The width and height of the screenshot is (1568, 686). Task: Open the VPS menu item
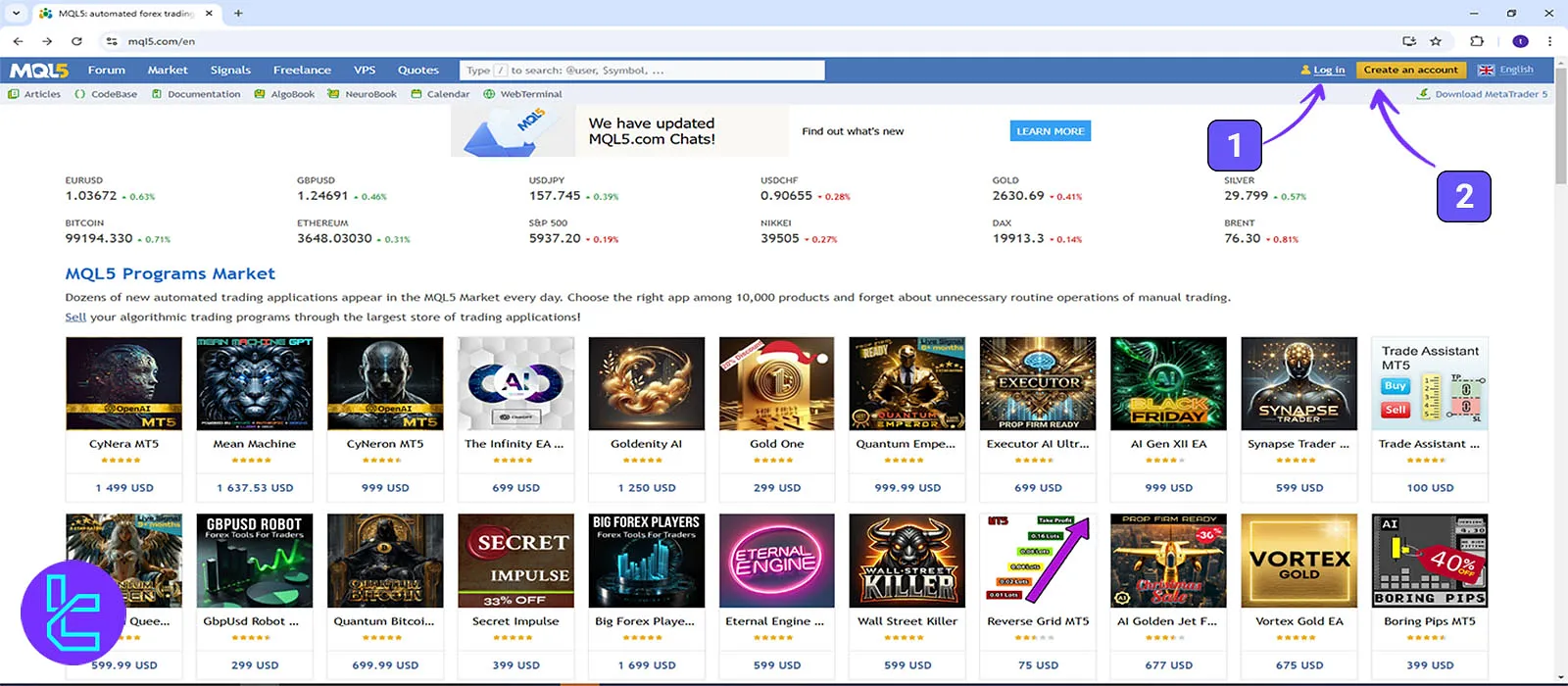point(365,71)
